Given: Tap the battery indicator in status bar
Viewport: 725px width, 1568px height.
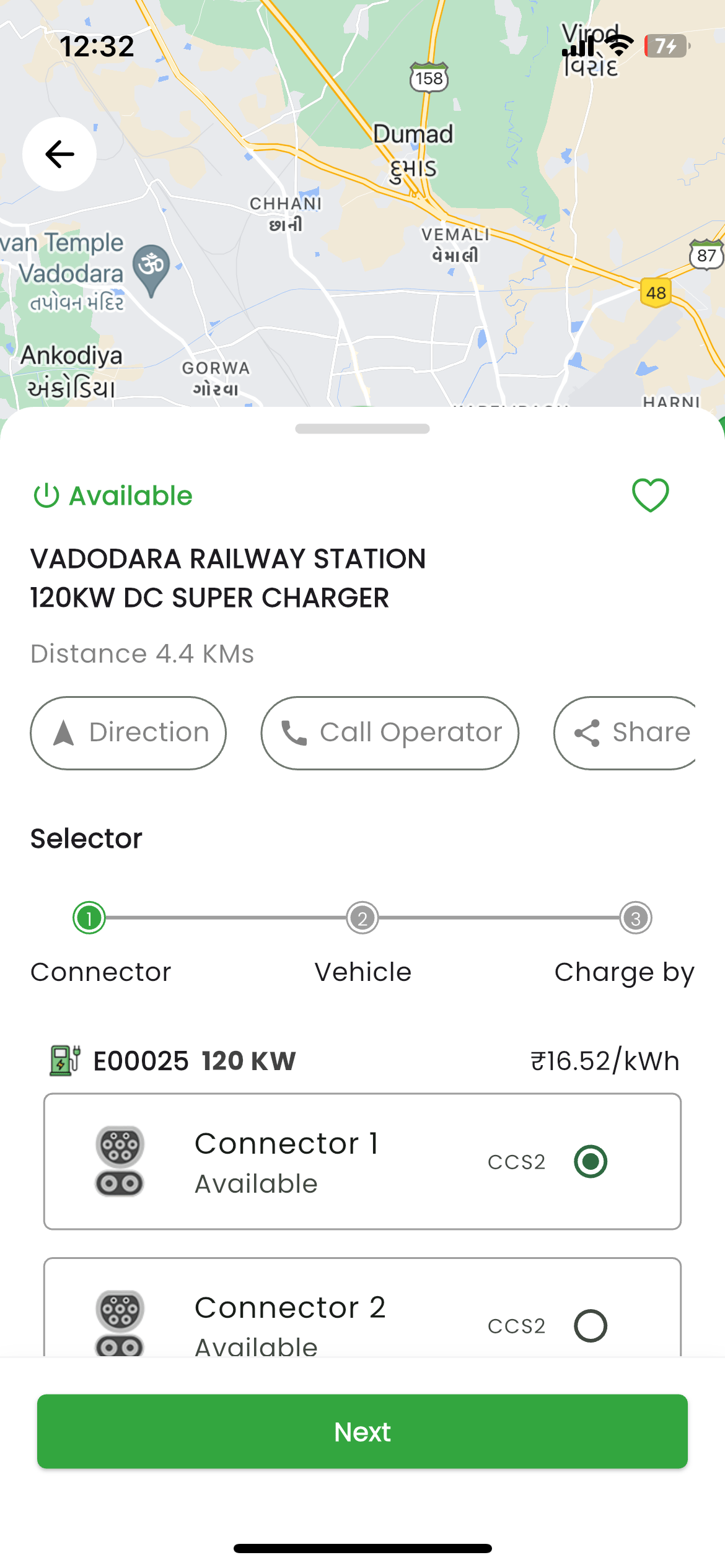Looking at the screenshot, I should 667,46.
